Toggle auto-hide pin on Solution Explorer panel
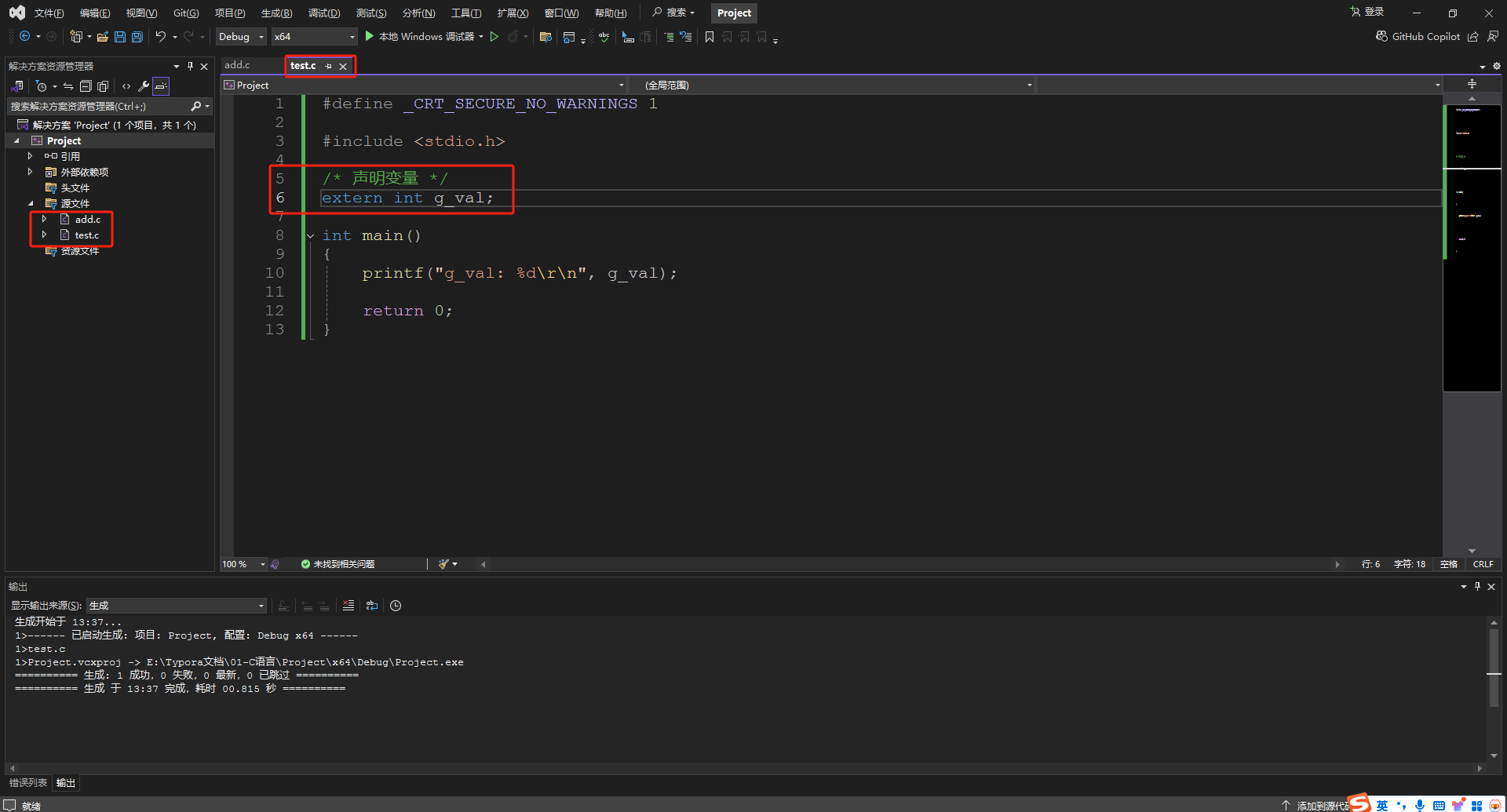 [x=190, y=66]
